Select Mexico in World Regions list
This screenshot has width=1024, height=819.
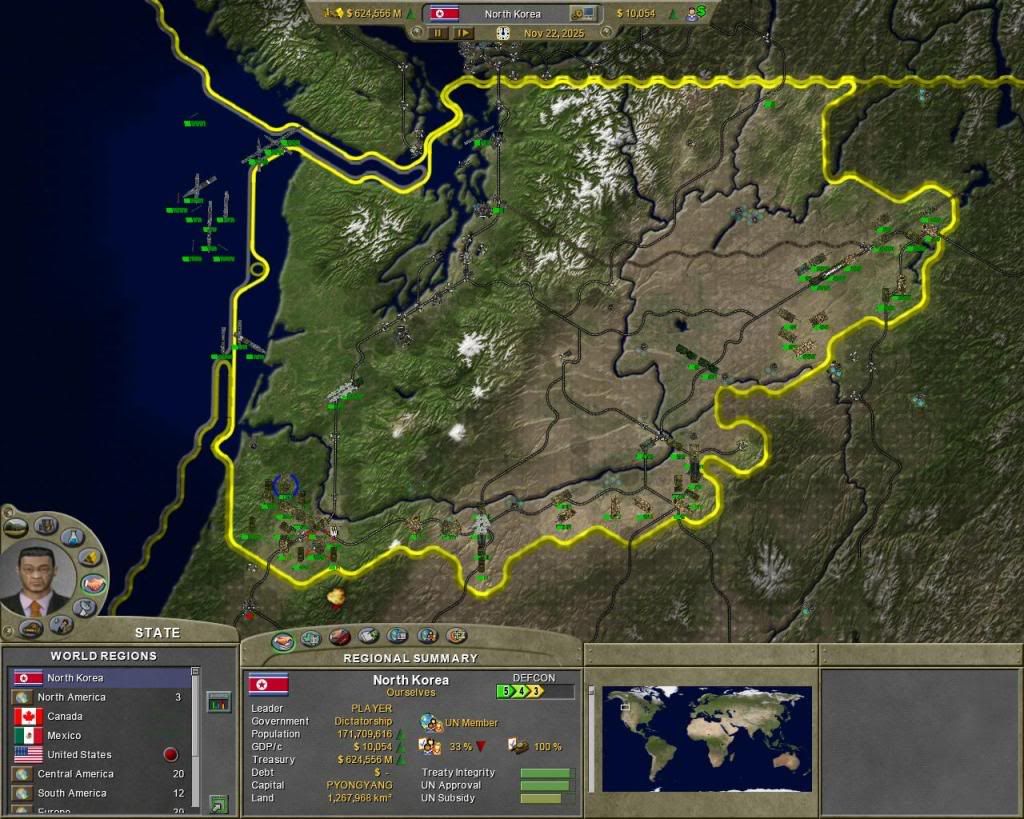[101, 735]
